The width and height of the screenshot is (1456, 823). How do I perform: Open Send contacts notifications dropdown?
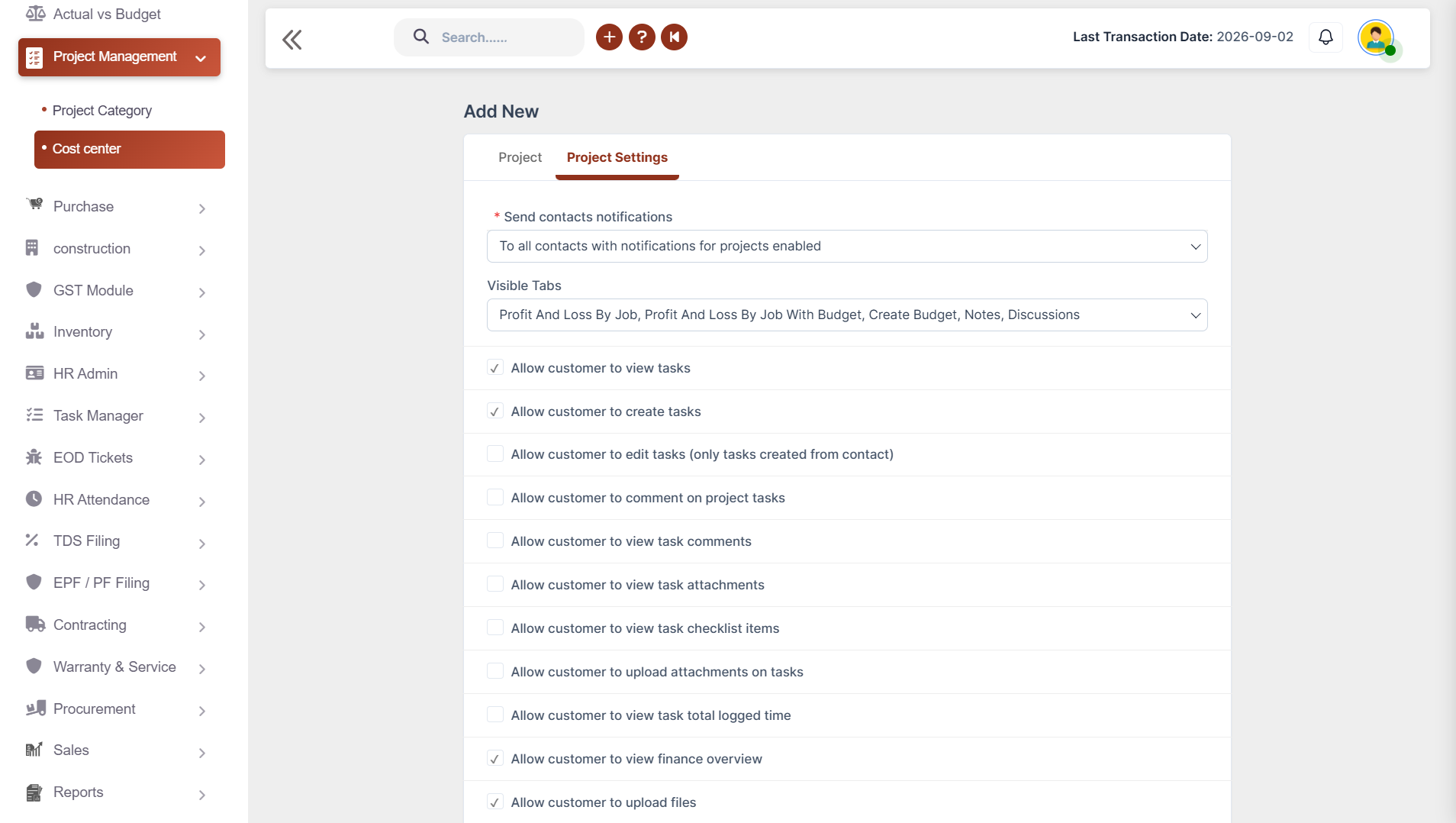point(847,246)
